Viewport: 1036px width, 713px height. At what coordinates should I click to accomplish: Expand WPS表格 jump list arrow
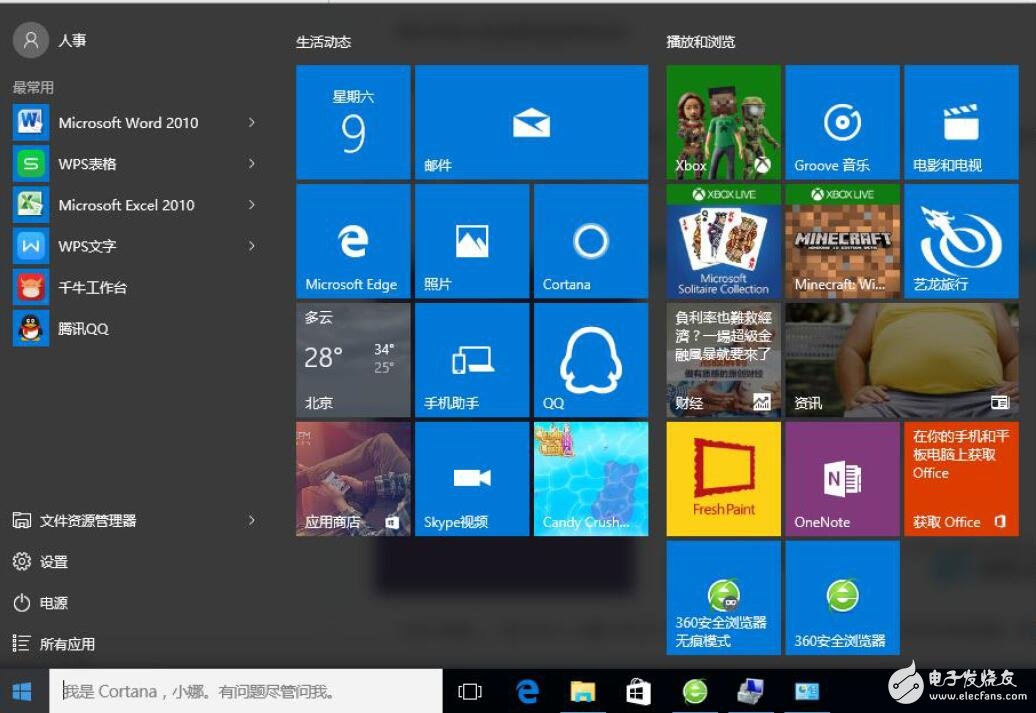coord(252,163)
